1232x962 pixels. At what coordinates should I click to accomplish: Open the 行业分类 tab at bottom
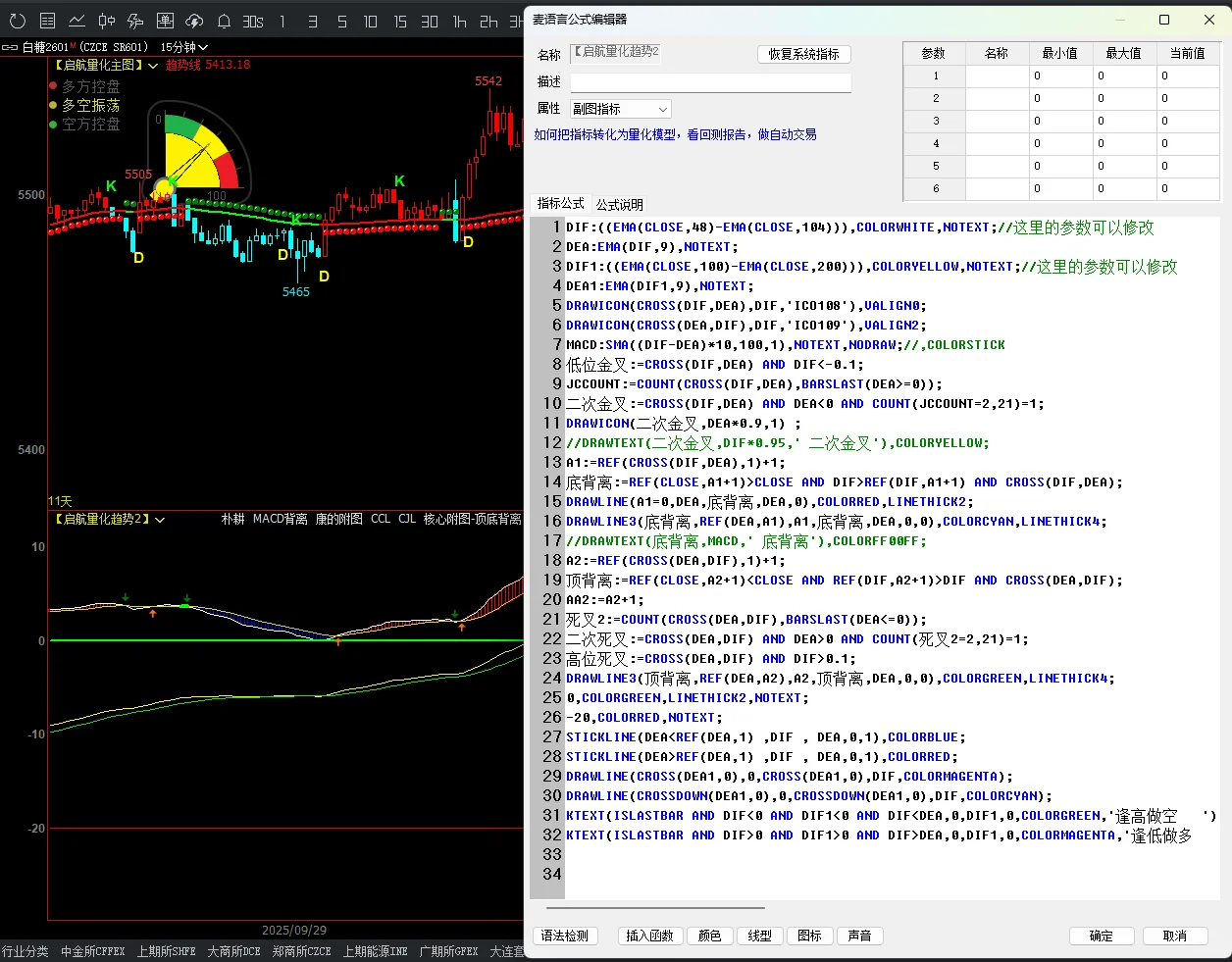coord(26,951)
